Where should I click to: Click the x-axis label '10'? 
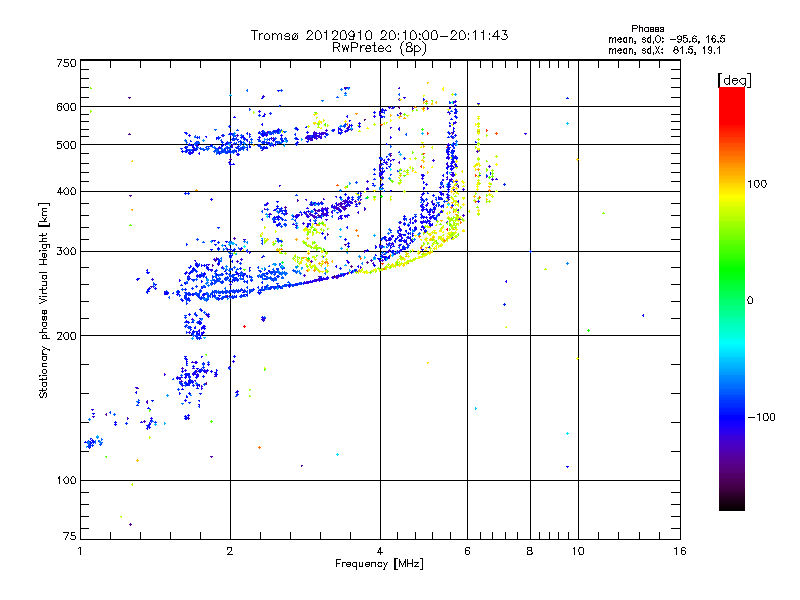coord(578,551)
